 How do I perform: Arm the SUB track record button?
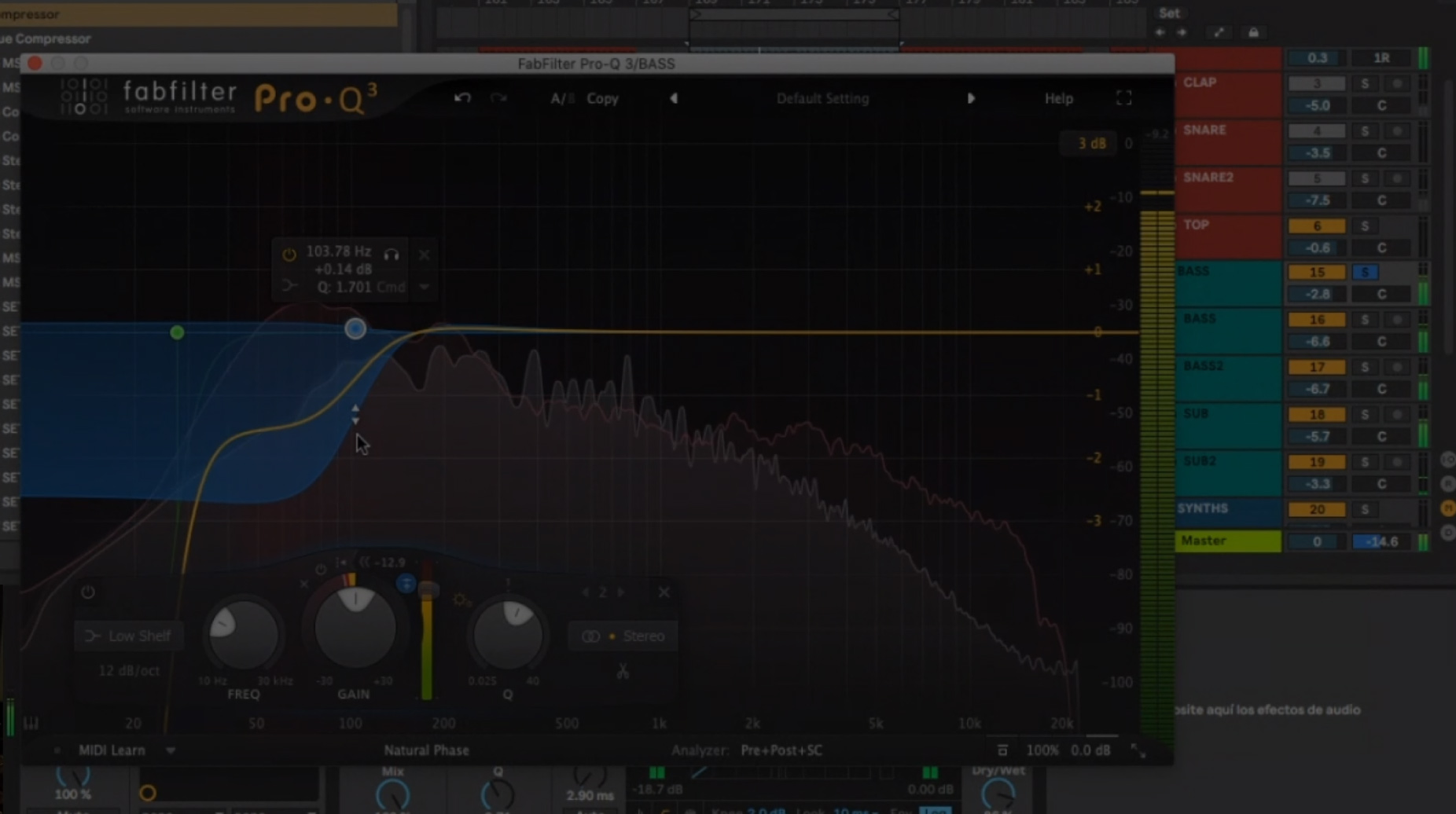click(1397, 415)
